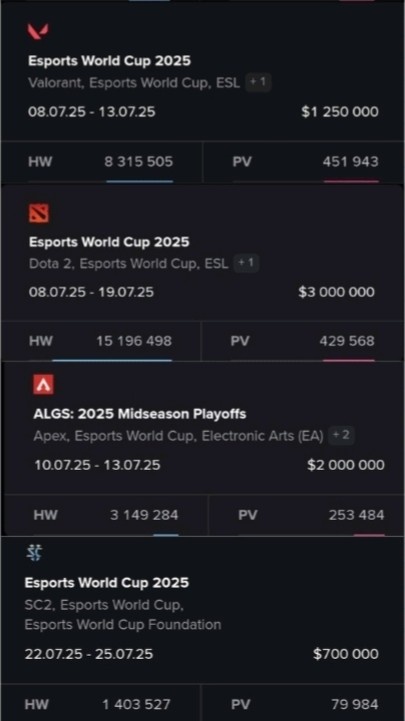405x721 pixels.
Task: Expand the +2 tag on ALGS event
Action: pyautogui.click(x=341, y=435)
